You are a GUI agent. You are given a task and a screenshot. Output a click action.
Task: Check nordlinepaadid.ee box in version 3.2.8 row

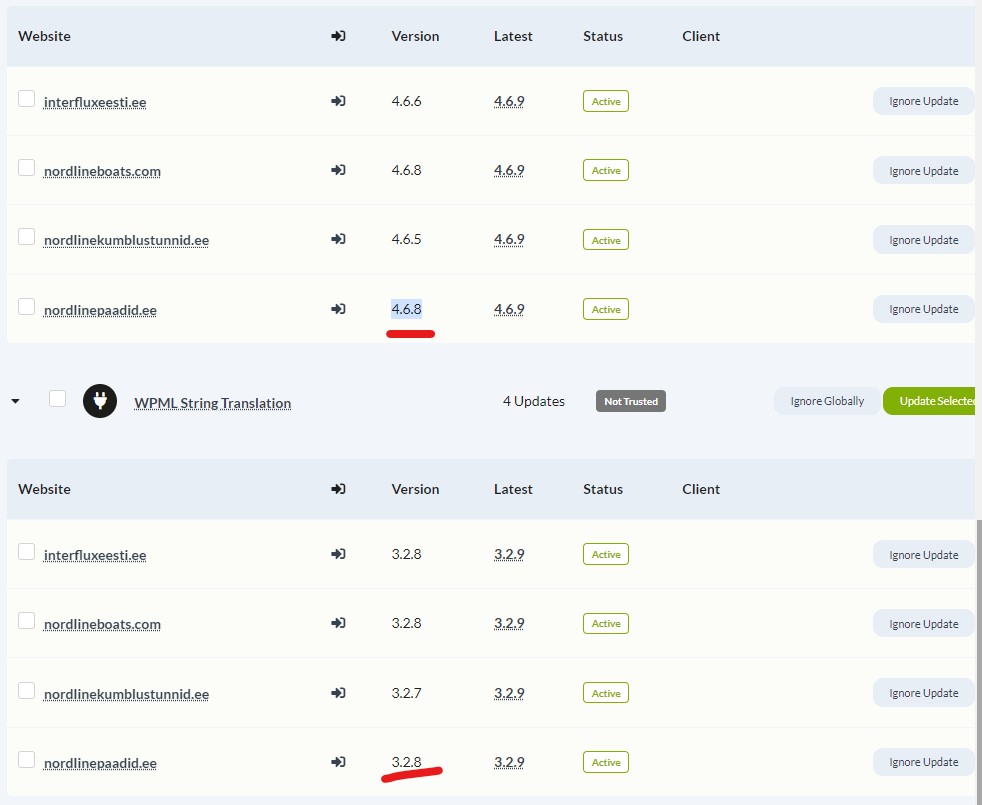[x=26, y=760]
